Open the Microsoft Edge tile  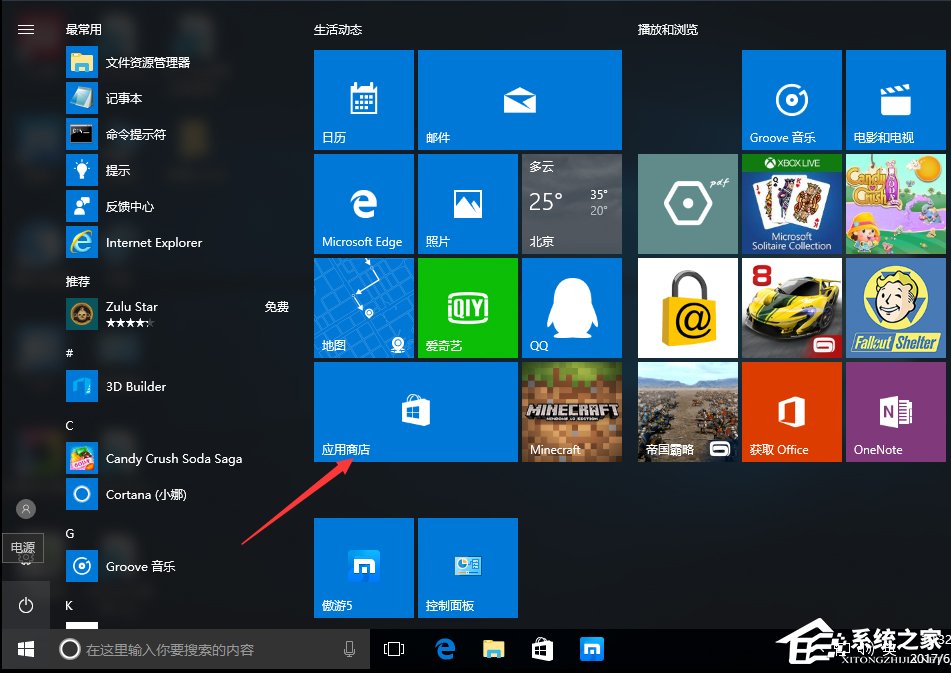point(363,203)
